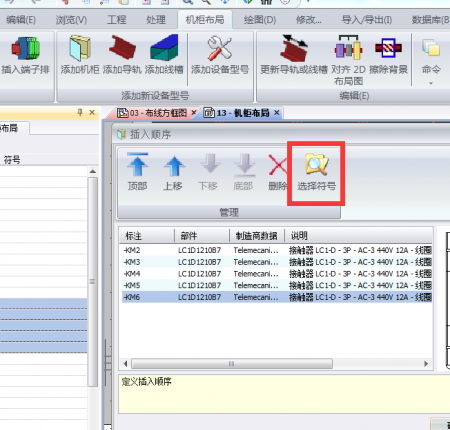The height and width of the screenshot is (430, 450).
Task: Expand the 命令 dropdown
Action: 431,62
